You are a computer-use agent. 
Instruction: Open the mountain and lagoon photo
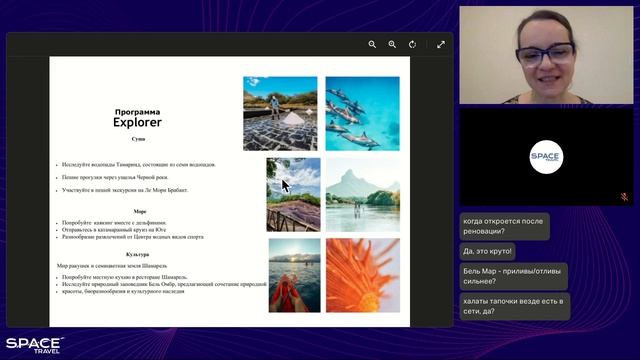pyautogui.click(x=363, y=195)
